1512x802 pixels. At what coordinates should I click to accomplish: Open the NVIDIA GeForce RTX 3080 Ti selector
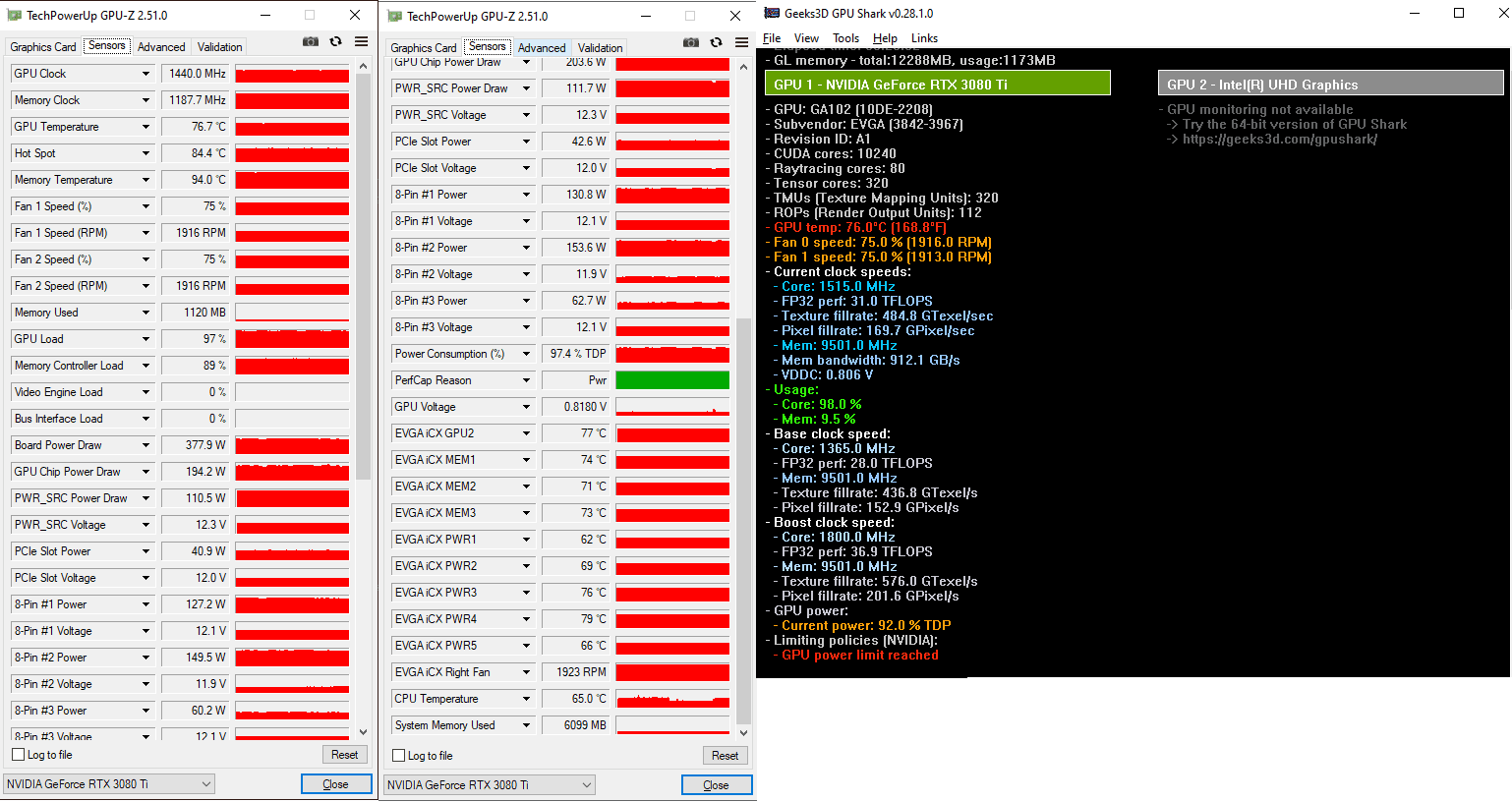click(107, 783)
